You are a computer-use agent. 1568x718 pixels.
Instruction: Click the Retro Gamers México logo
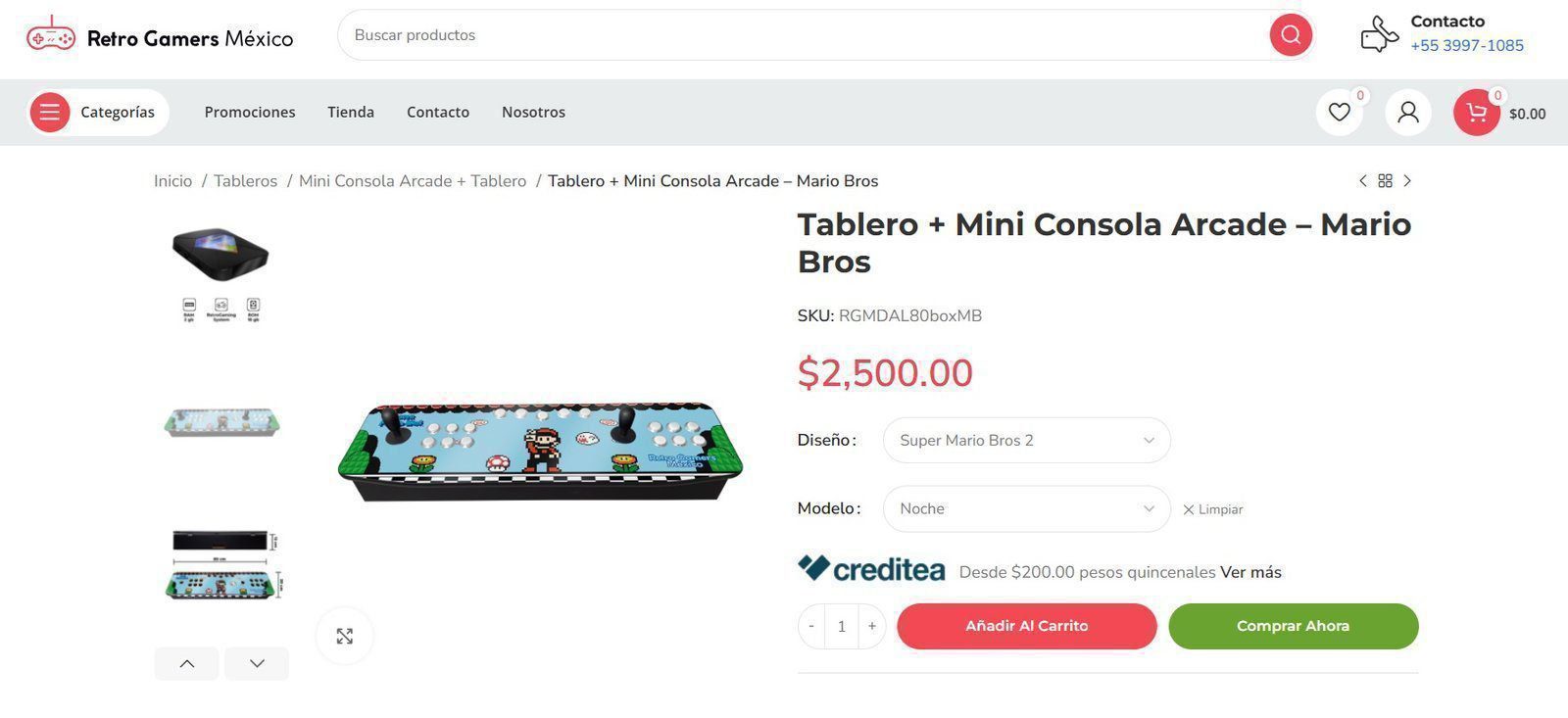click(x=160, y=37)
